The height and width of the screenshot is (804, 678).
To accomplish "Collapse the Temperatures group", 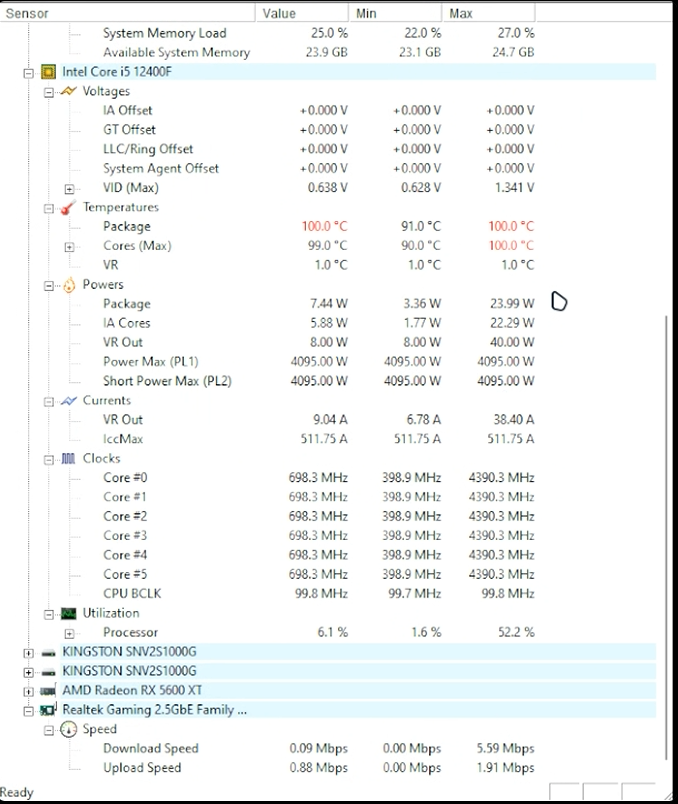I will [49, 209].
